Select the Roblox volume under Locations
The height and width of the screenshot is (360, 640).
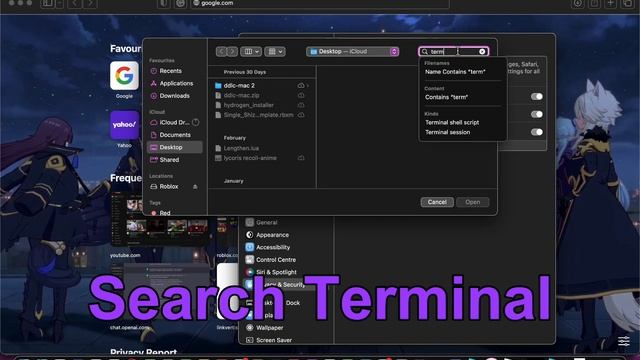(x=168, y=187)
